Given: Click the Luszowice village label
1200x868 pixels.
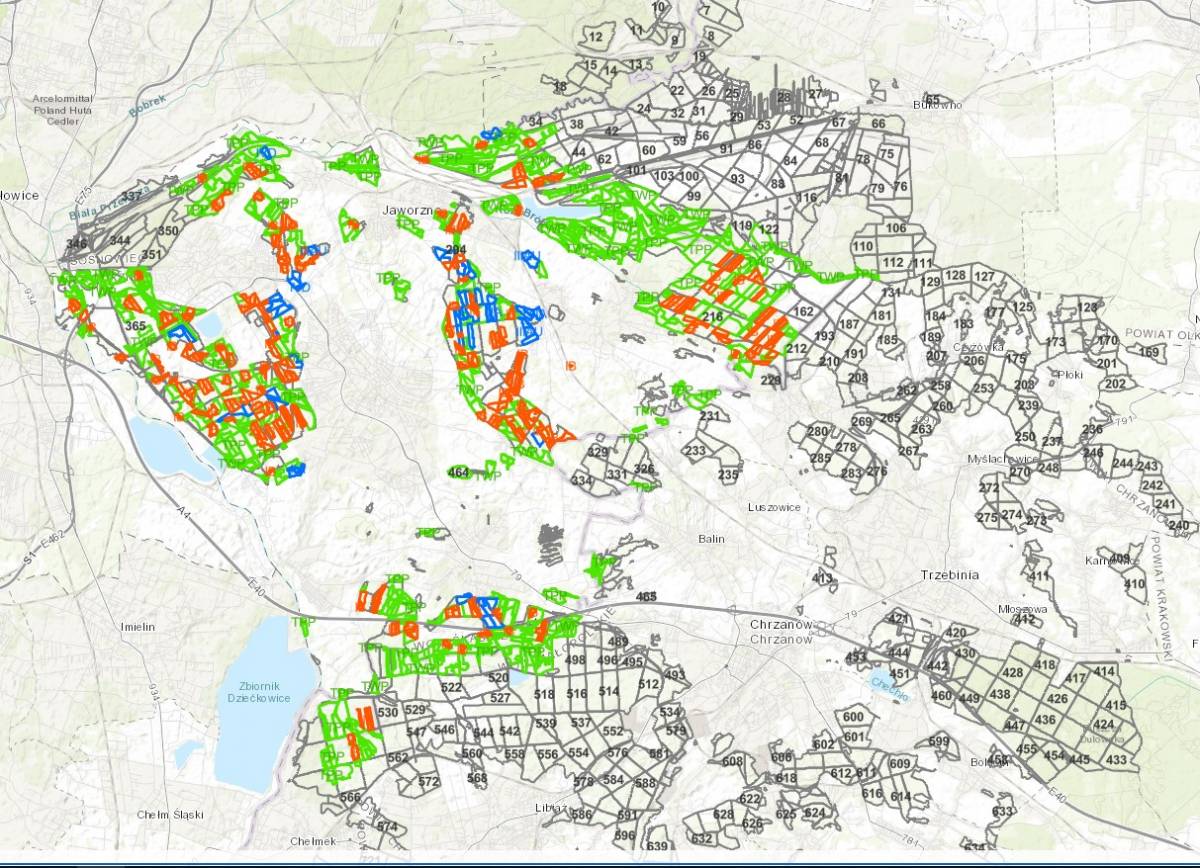Looking at the screenshot, I should [x=774, y=507].
